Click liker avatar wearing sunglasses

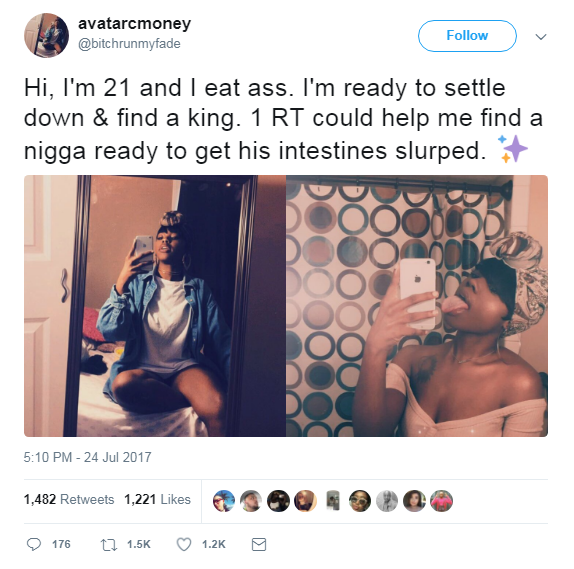(359, 501)
